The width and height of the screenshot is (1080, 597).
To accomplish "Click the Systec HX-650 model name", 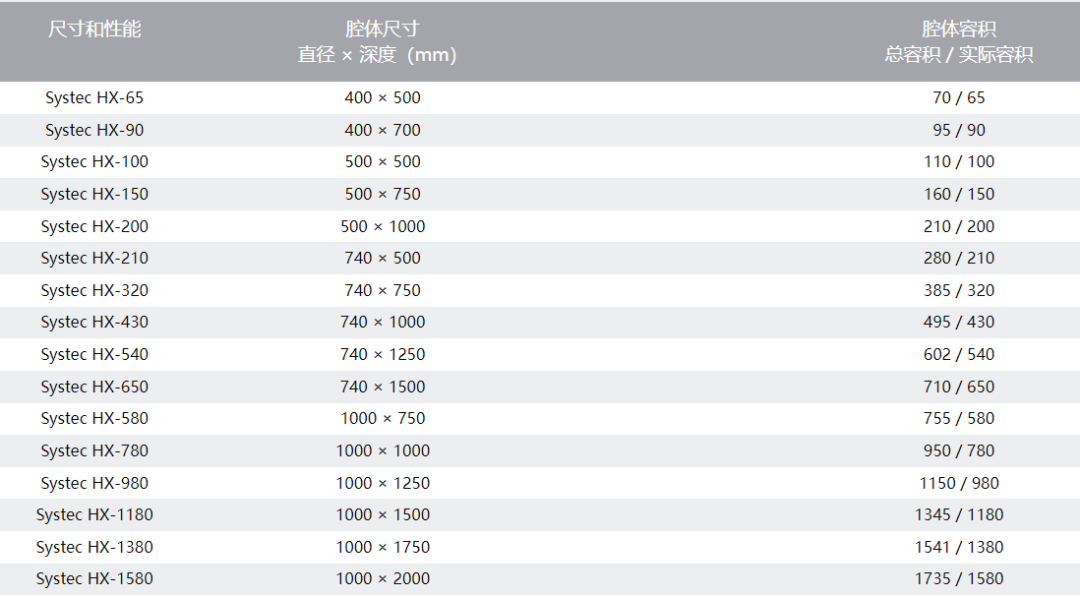I will [x=95, y=387].
